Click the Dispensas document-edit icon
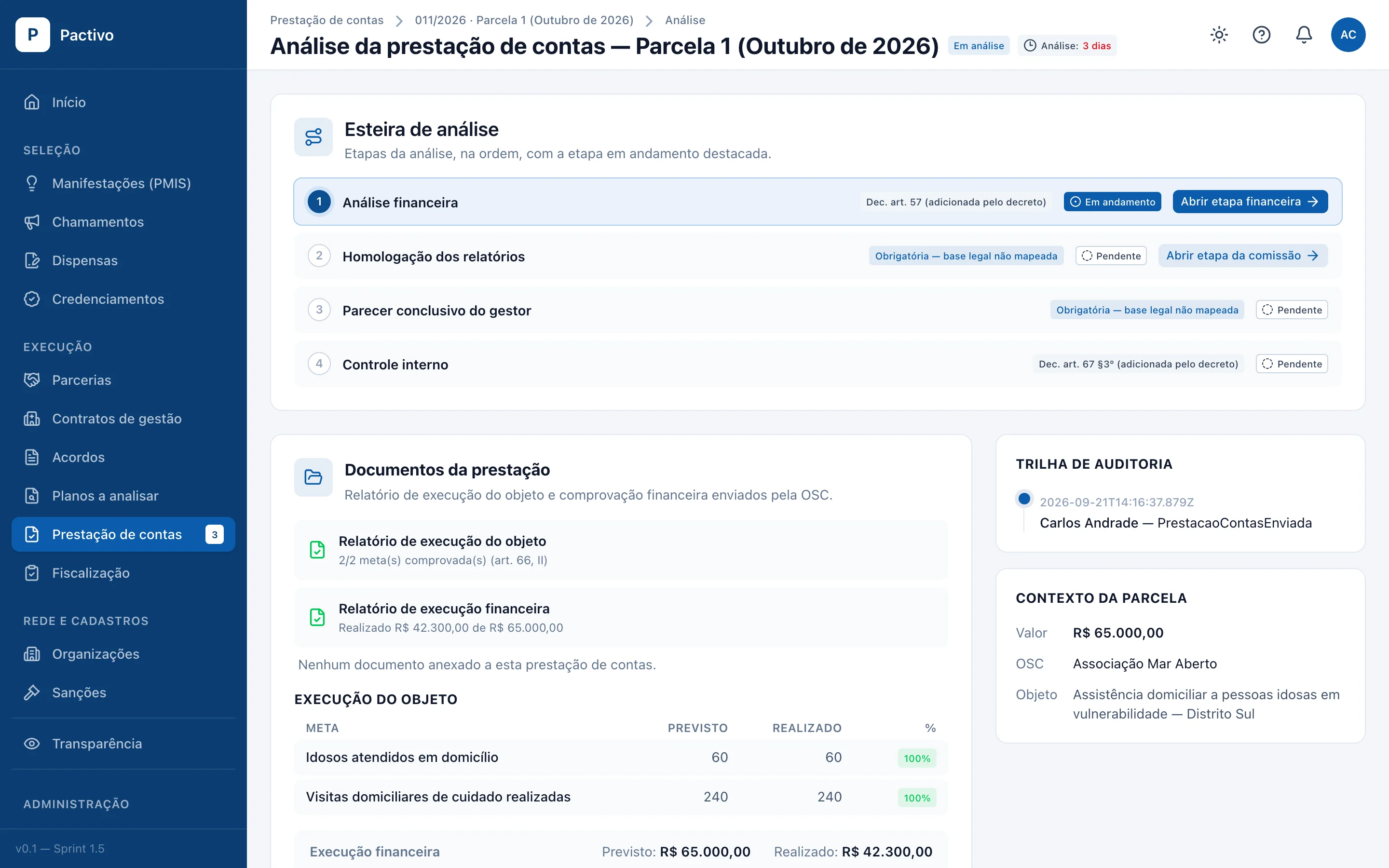 32,260
